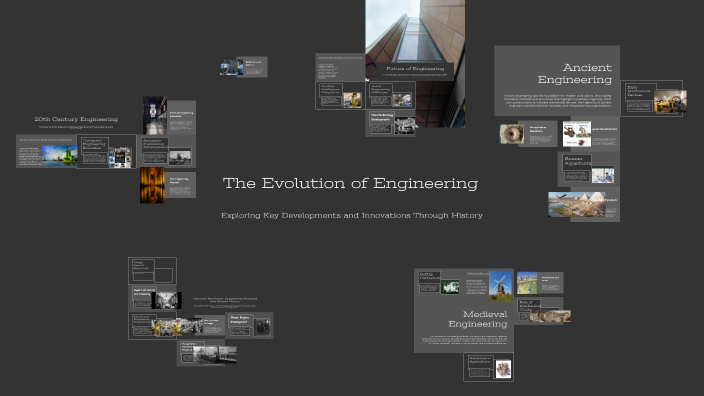Click the green Dutch windmill photo

tap(60, 155)
